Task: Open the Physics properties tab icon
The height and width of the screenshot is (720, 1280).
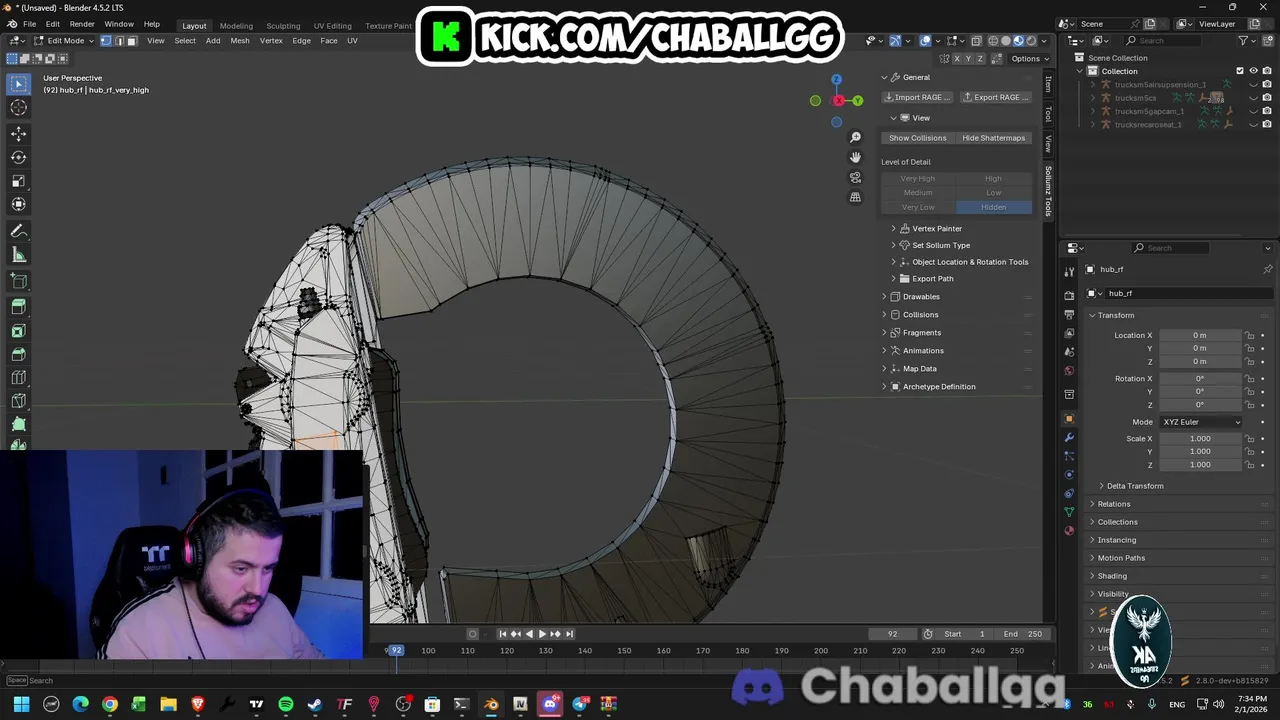Action: point(1069,474)
